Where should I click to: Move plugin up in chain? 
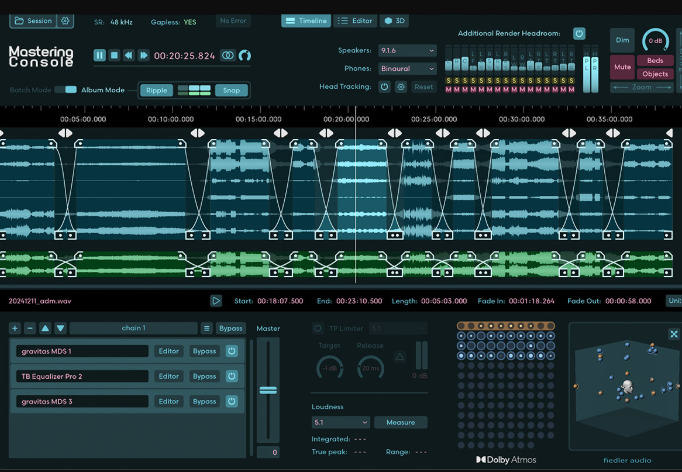pos(45,328)
